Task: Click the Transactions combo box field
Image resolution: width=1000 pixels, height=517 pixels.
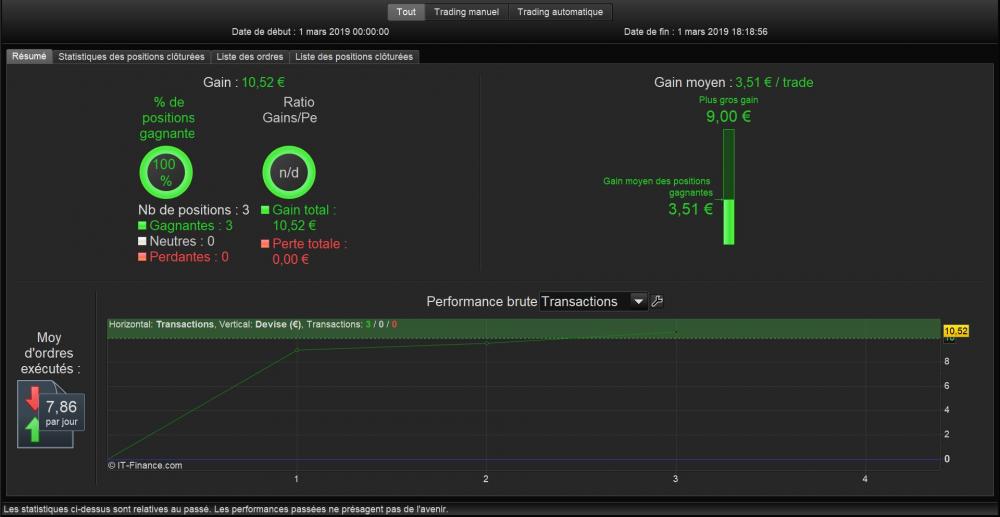Action: 594,302
